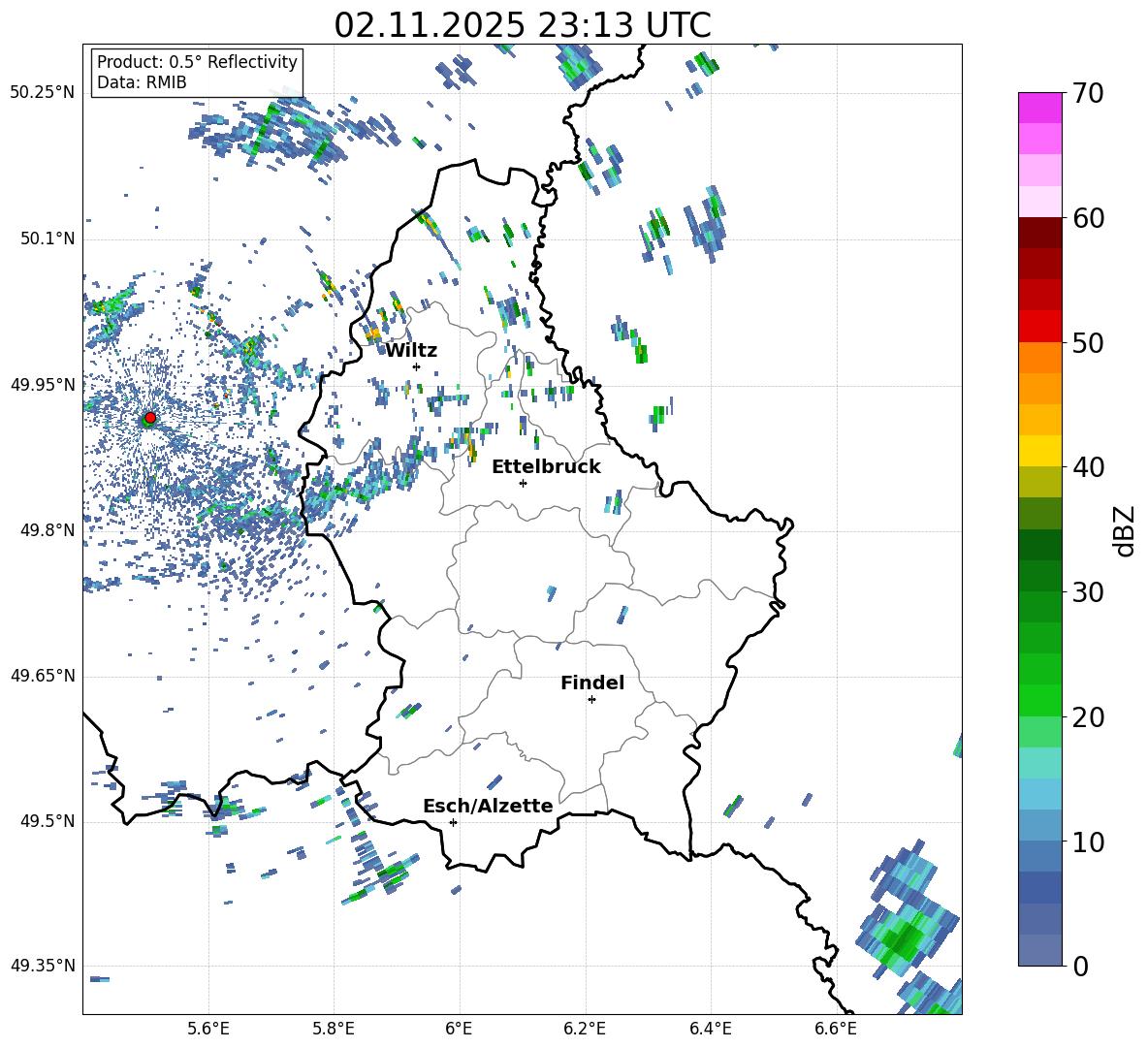Click the colorbar tick label 50
1148x1048 pixels.
click(1088, 342)
